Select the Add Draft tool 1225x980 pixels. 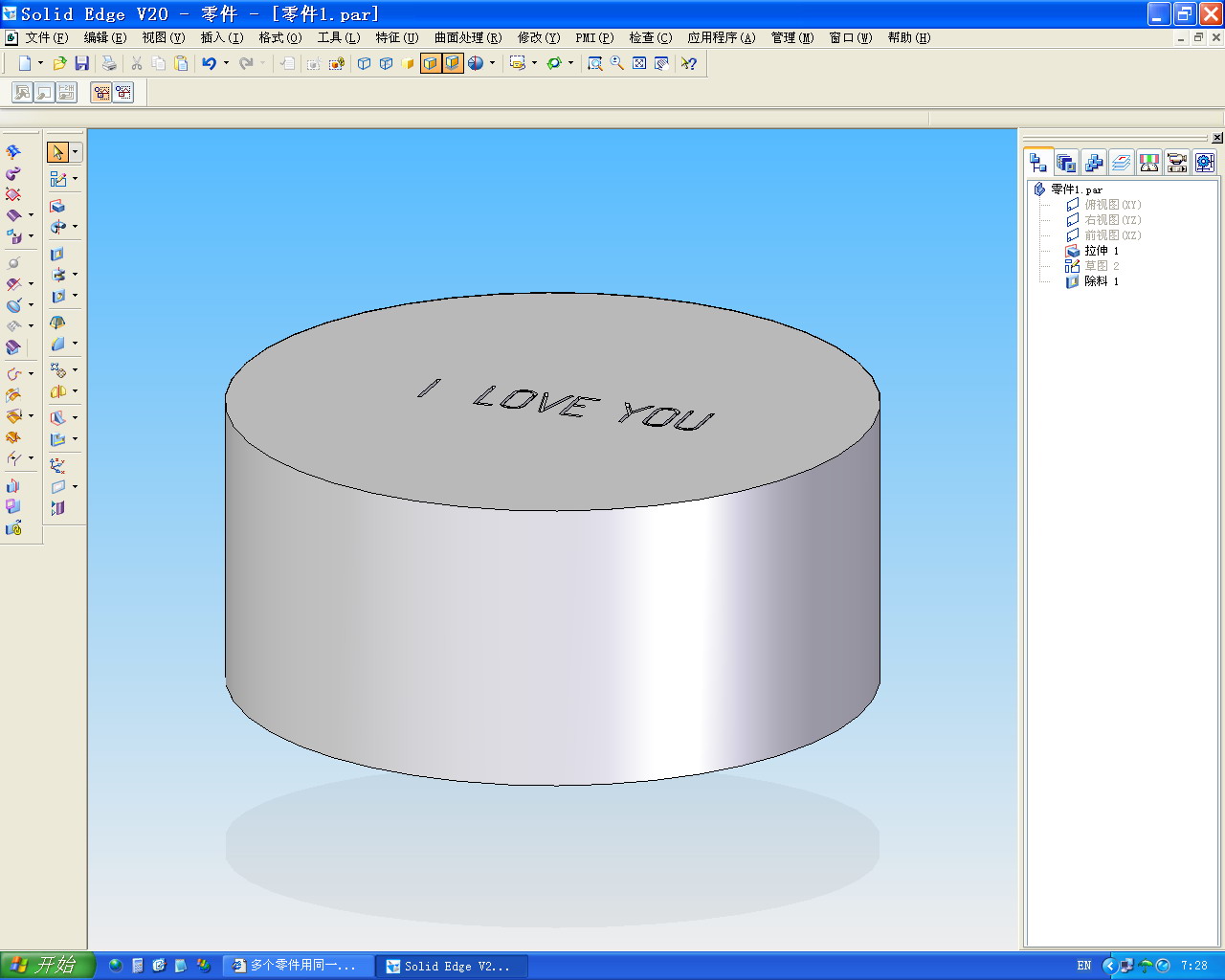[x=57, y=323]
